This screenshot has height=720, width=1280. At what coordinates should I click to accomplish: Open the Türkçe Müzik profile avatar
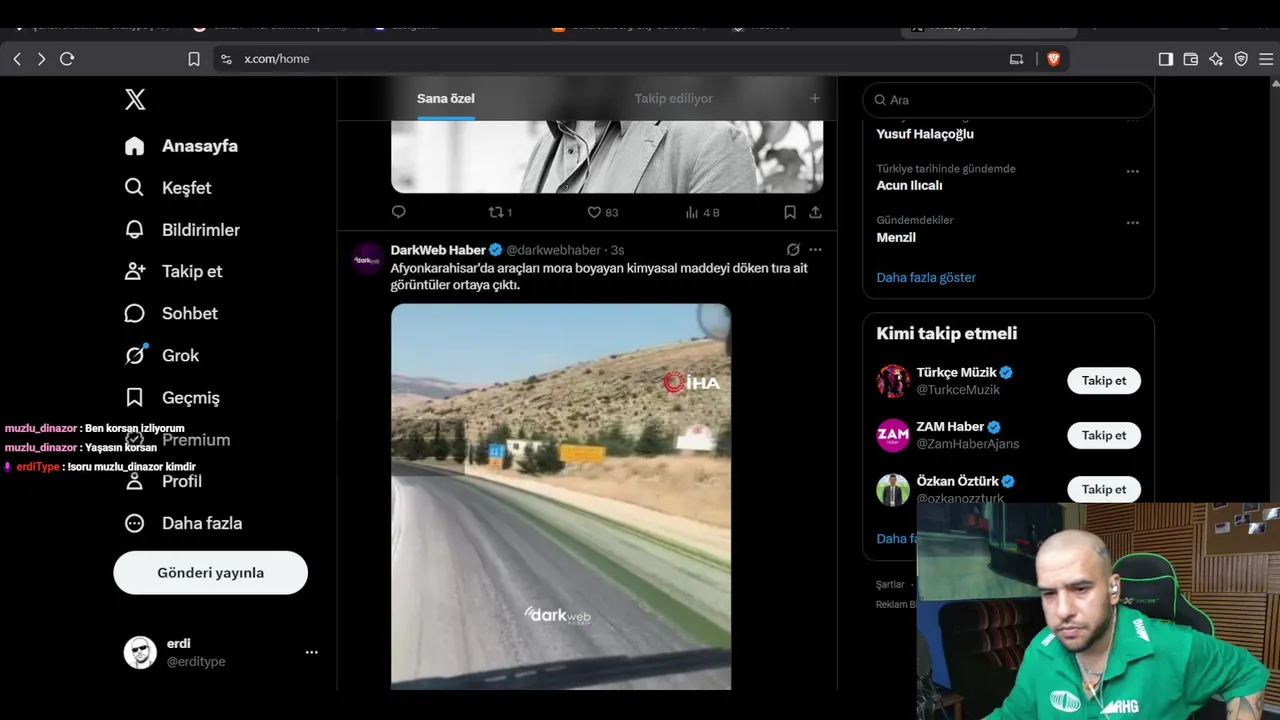[x=893, y=381]
